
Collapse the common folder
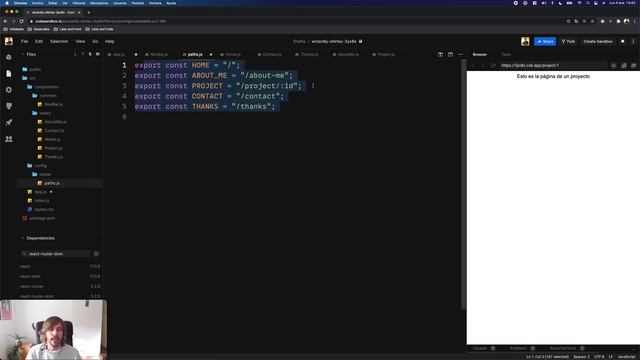click(44, 96)
